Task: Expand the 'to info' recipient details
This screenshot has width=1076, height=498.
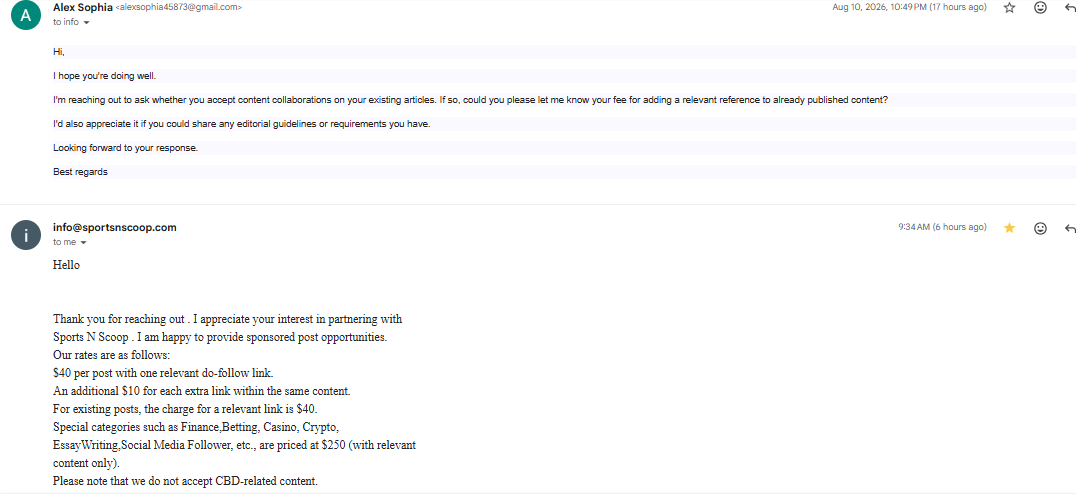Action: click(71, 22)
